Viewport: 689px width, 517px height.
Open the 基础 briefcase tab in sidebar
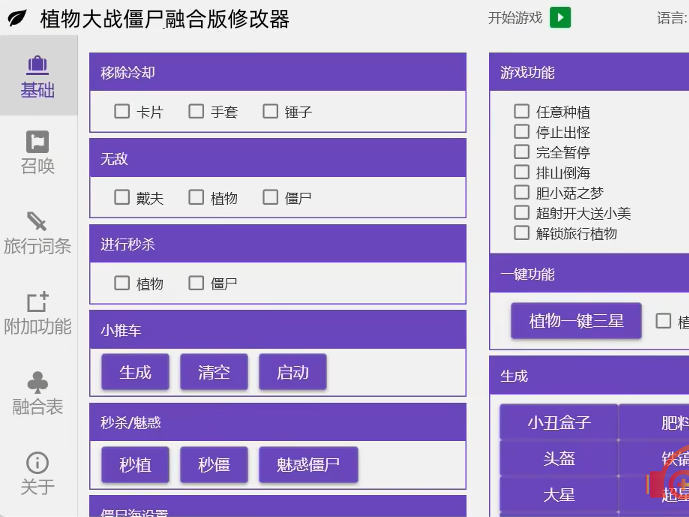(38, 77)
